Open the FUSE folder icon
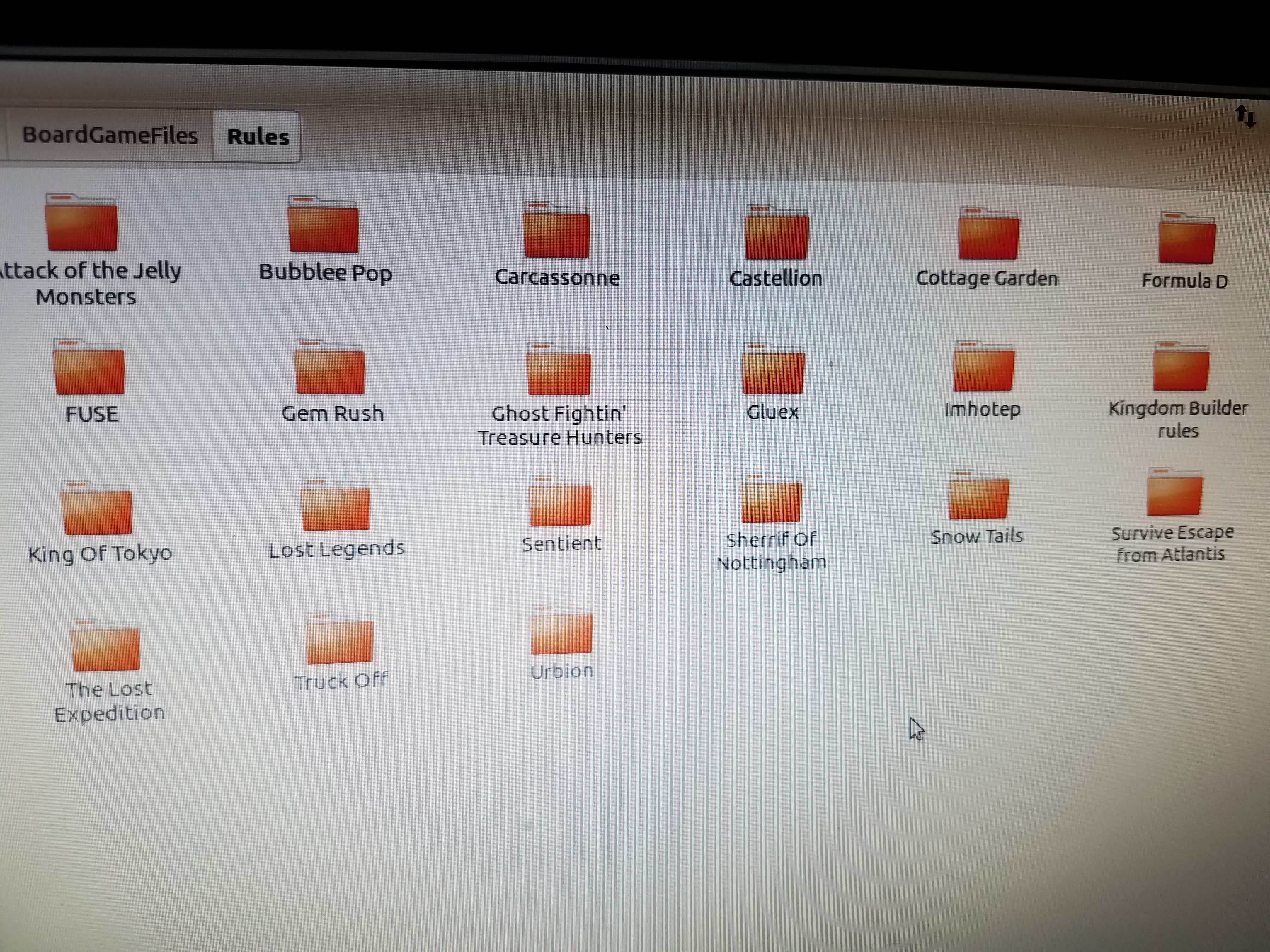The width and height of the screenshot is (1270, 952). coord(89,367)
